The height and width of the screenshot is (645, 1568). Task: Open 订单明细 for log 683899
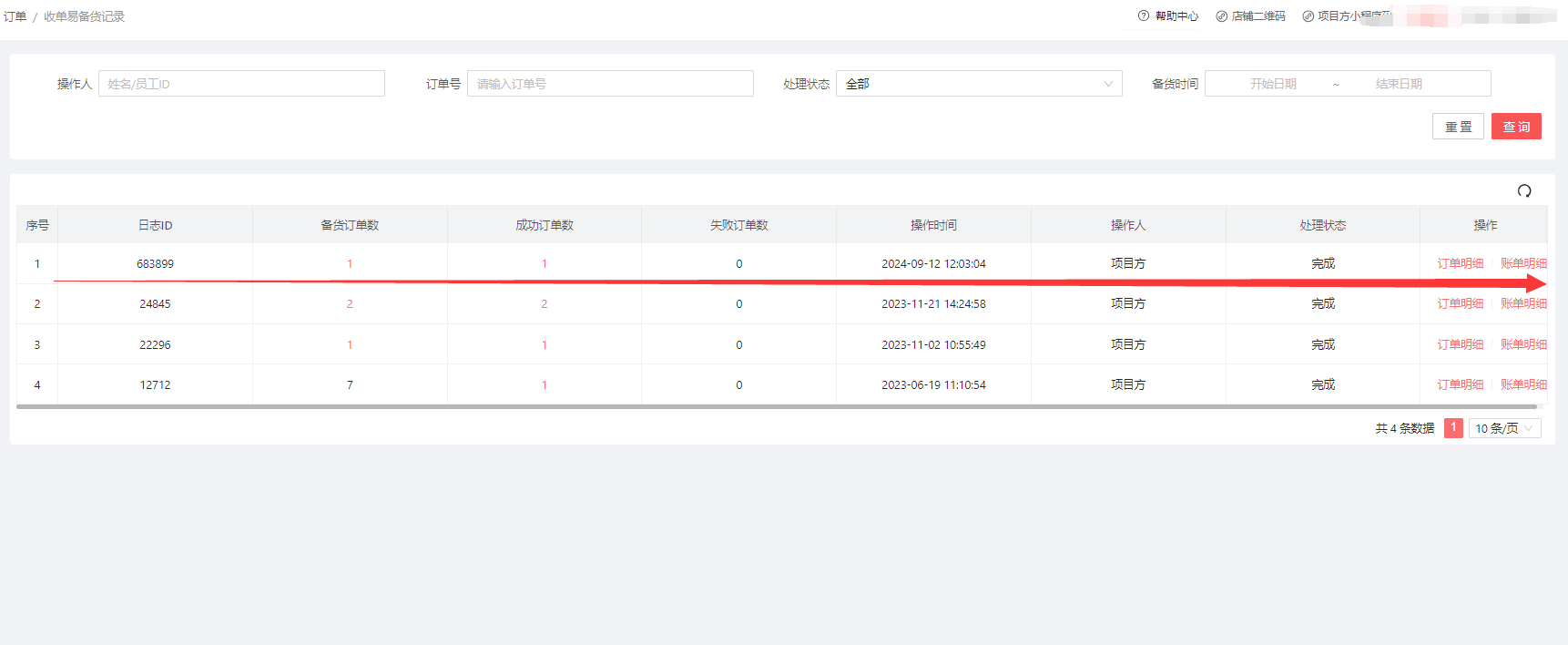tap(1460, 263)
